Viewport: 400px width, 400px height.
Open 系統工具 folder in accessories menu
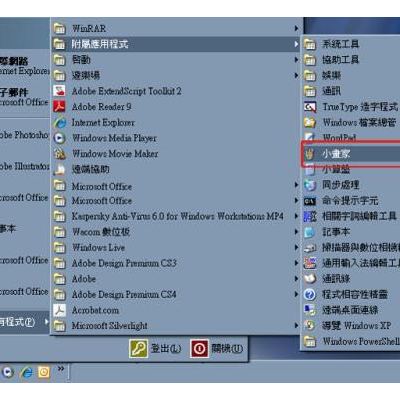(x=351, y=44)
